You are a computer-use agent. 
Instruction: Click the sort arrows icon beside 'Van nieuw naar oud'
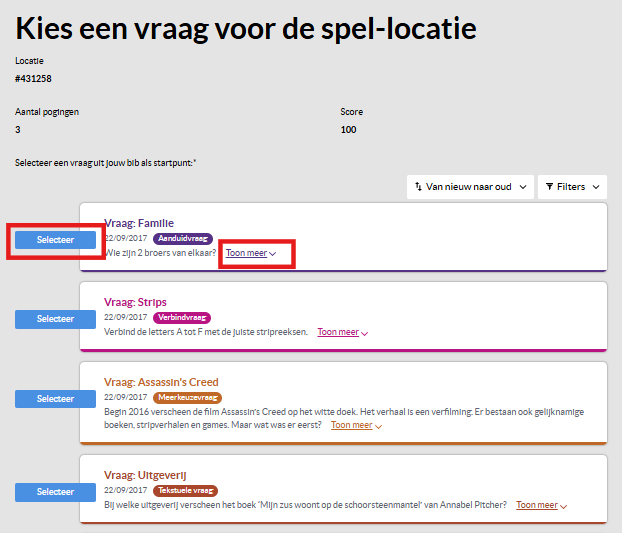[418, 187]
